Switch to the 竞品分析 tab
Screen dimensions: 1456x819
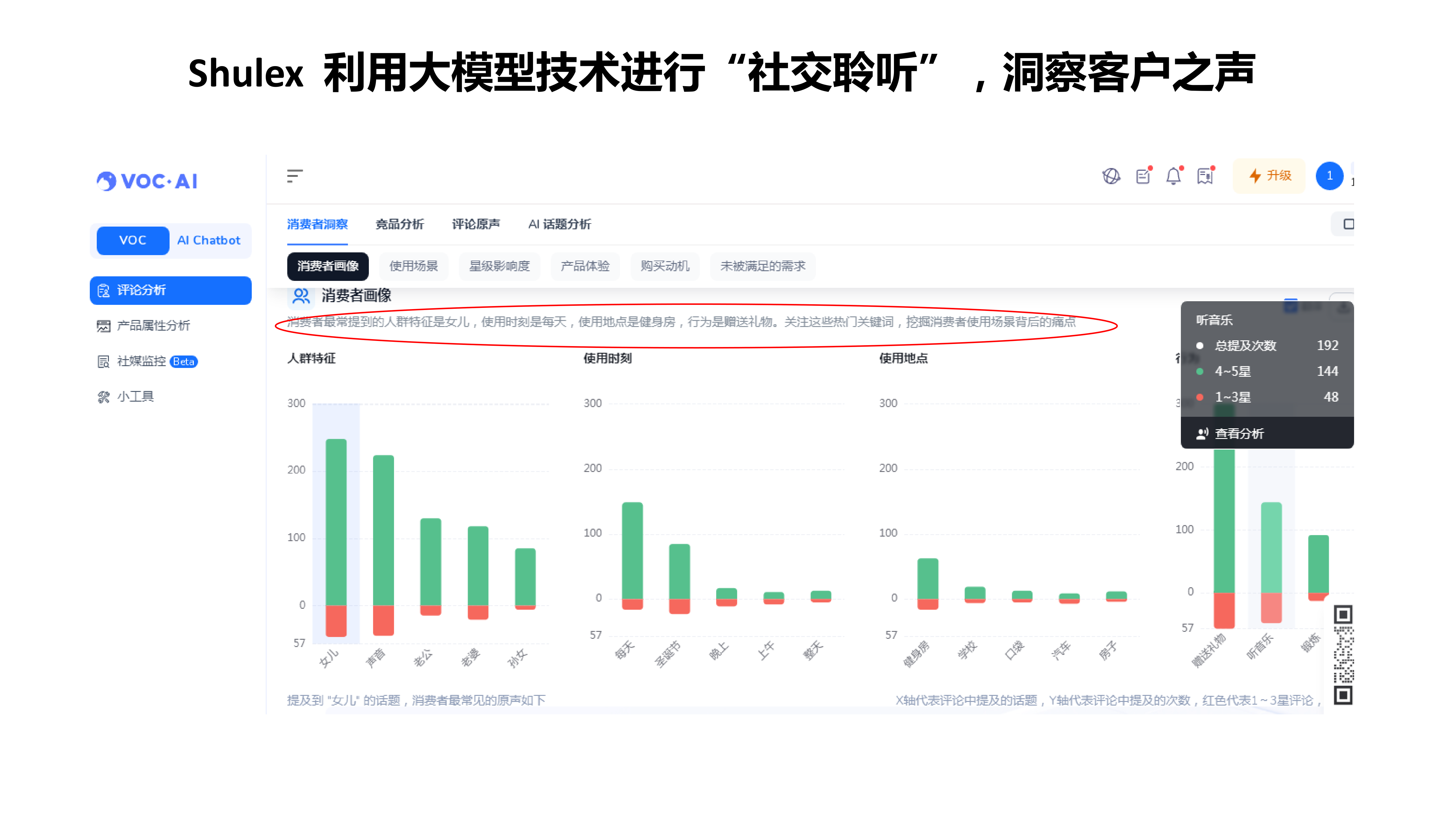400,224
